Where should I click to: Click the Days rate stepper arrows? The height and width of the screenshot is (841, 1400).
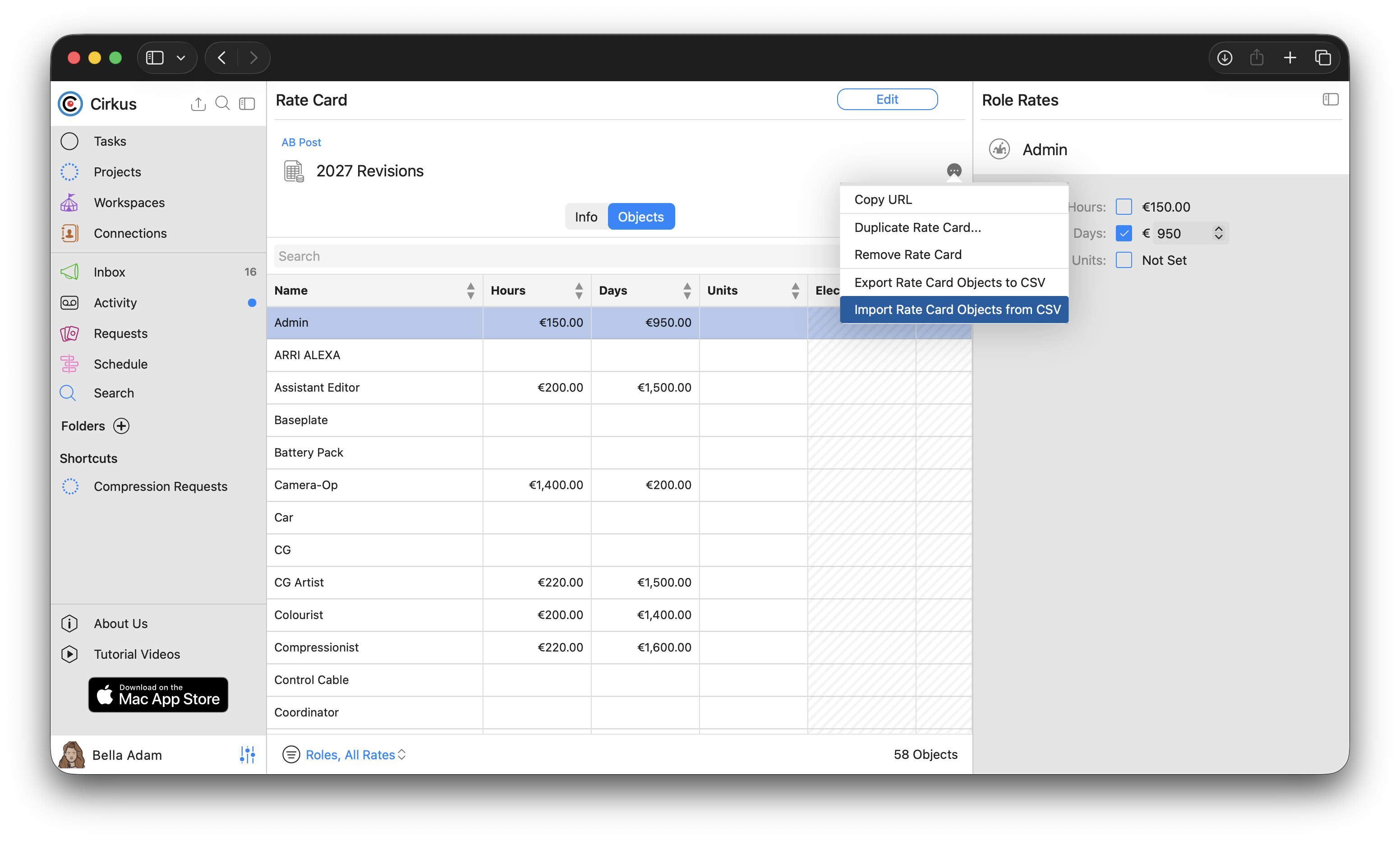pos(1219,233)
